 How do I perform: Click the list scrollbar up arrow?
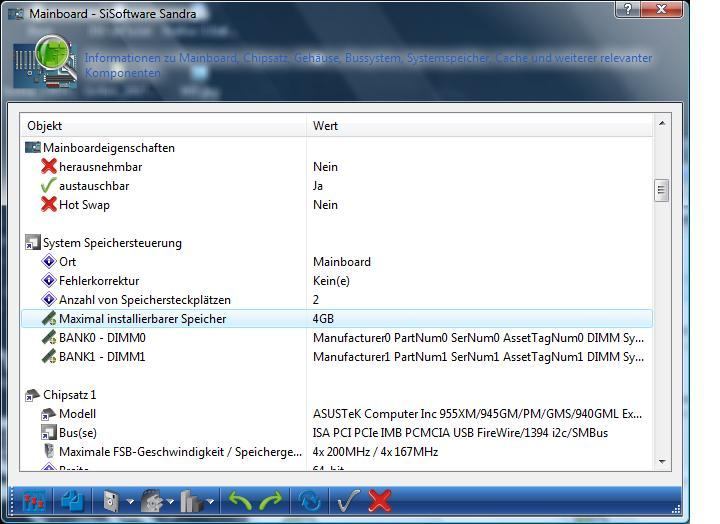pos(662,123)
